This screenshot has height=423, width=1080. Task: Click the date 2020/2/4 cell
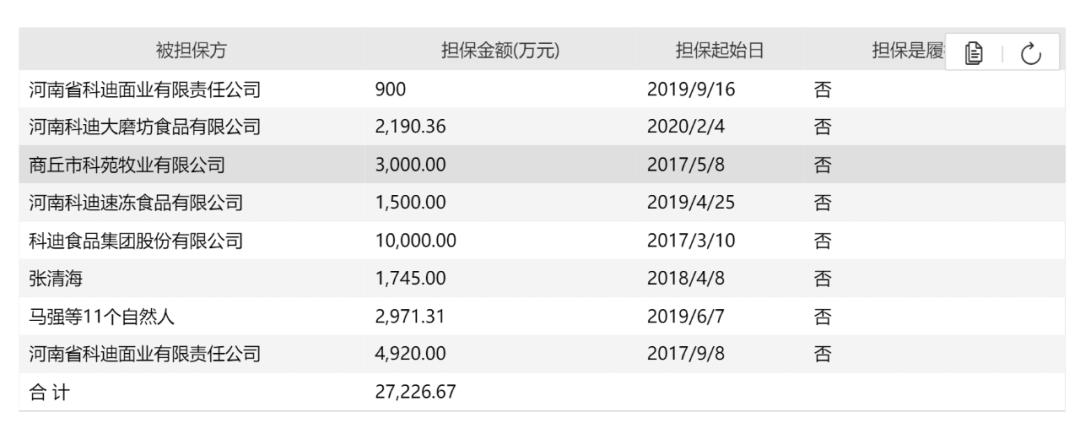click(x=686, y=127)
